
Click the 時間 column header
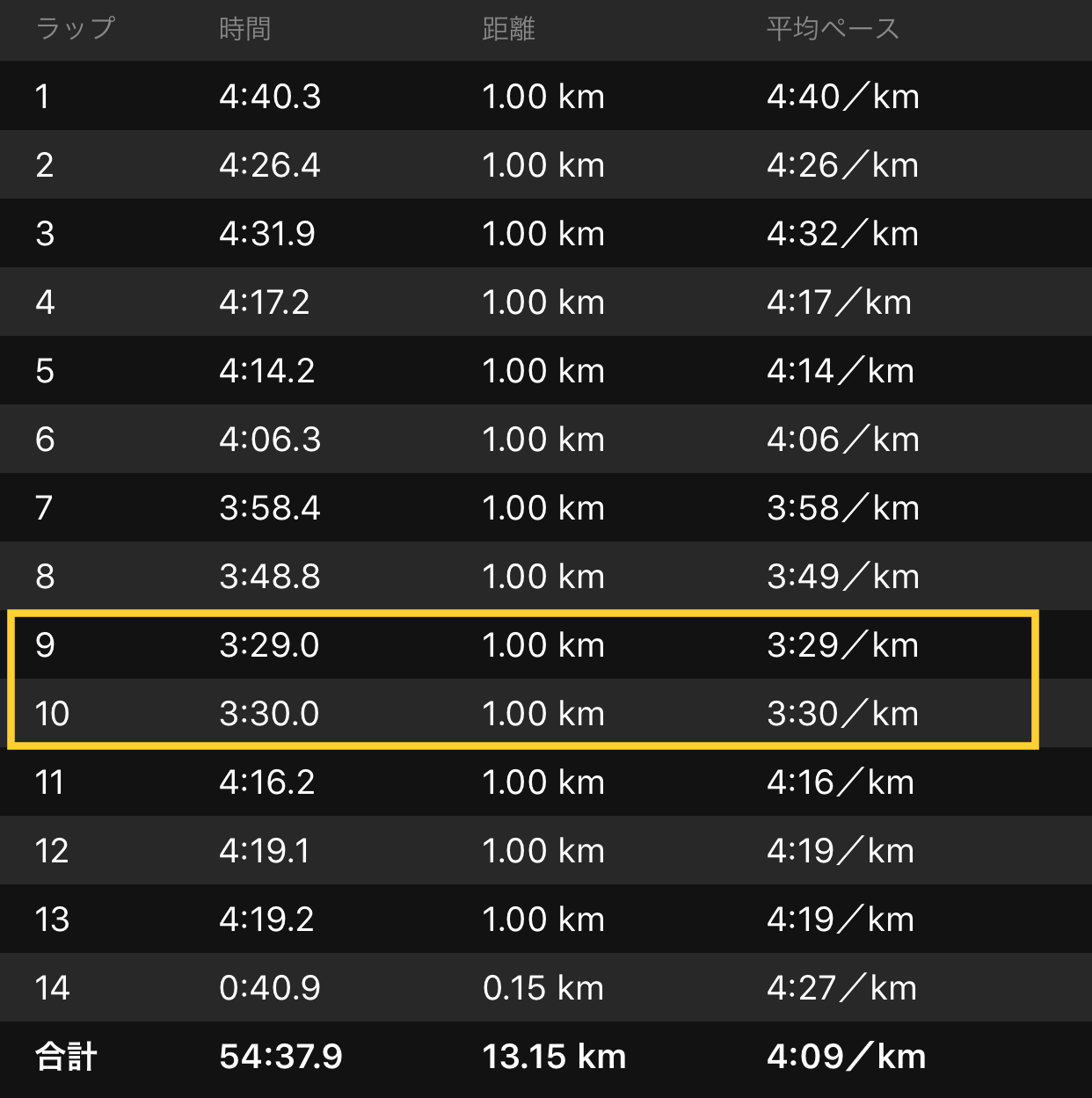tap(244, 29)
